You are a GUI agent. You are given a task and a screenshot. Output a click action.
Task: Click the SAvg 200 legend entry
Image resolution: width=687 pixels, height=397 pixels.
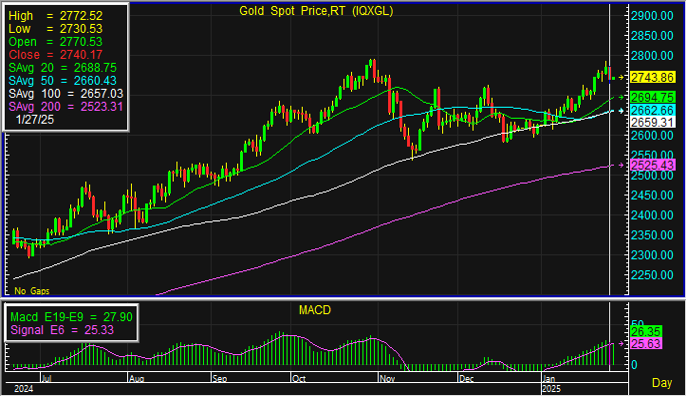(x=66, y=107)
